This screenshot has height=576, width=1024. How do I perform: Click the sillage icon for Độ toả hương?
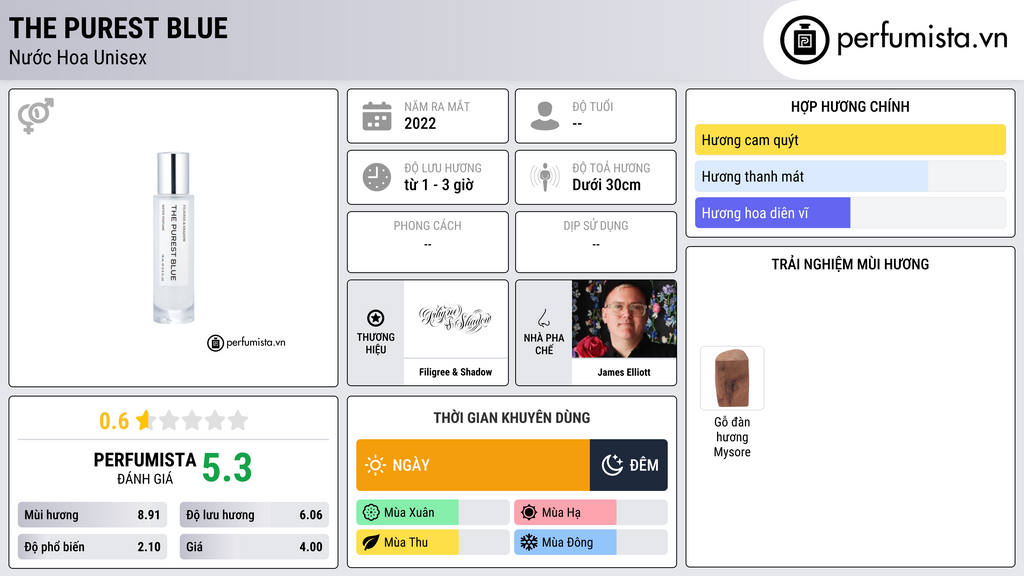[545, 177]
